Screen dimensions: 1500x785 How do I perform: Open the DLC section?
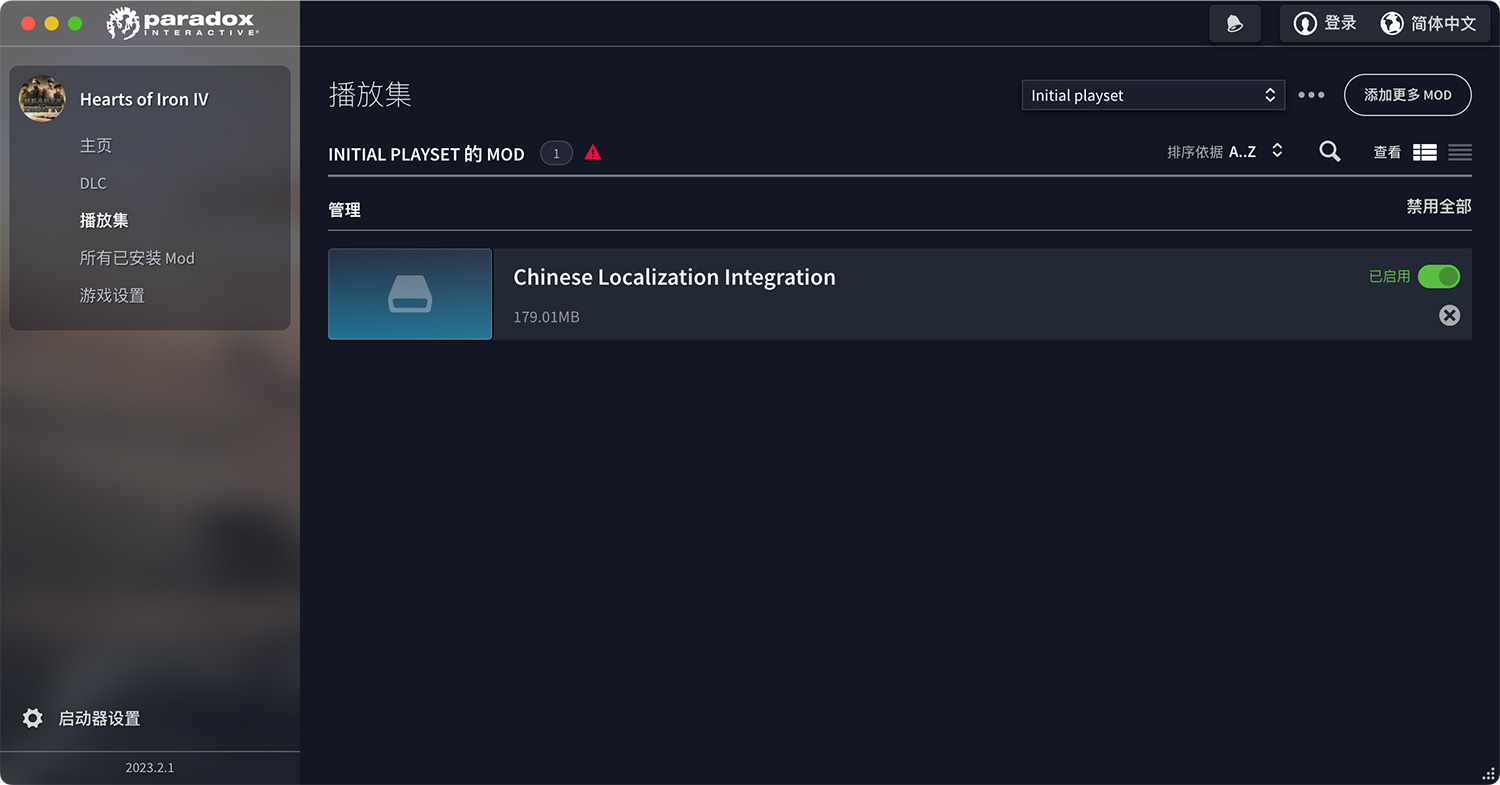coord(93,183)
